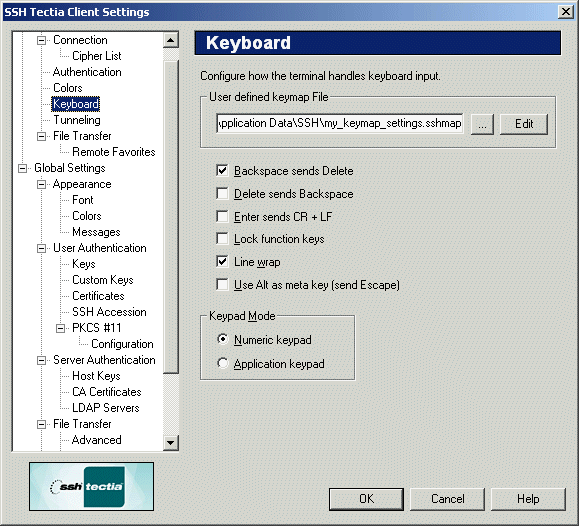
Task: Open LDAP Servers settings page
Action: 106,408
